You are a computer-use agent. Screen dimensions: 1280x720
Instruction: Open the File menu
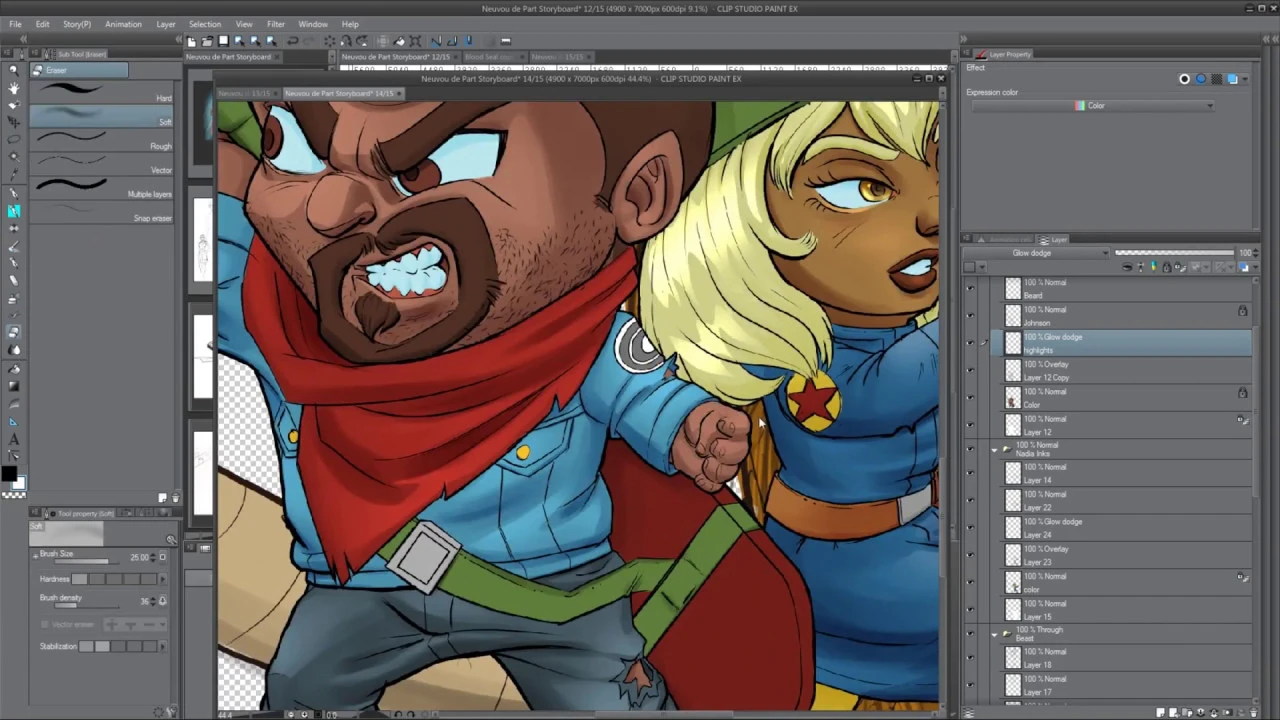(x=15, y=24)
